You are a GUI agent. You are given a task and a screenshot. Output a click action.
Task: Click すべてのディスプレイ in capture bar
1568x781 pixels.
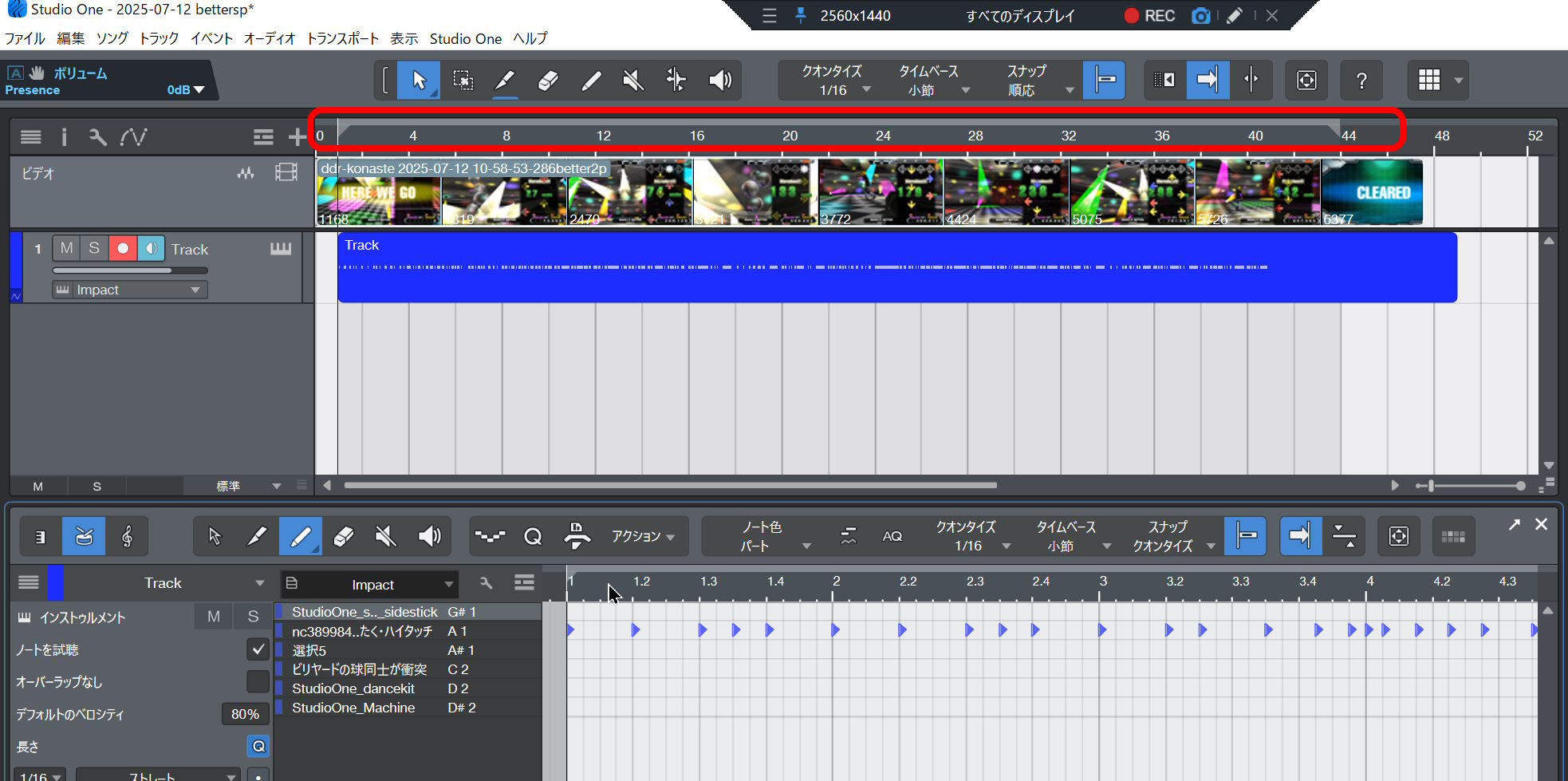point(1020,16)
